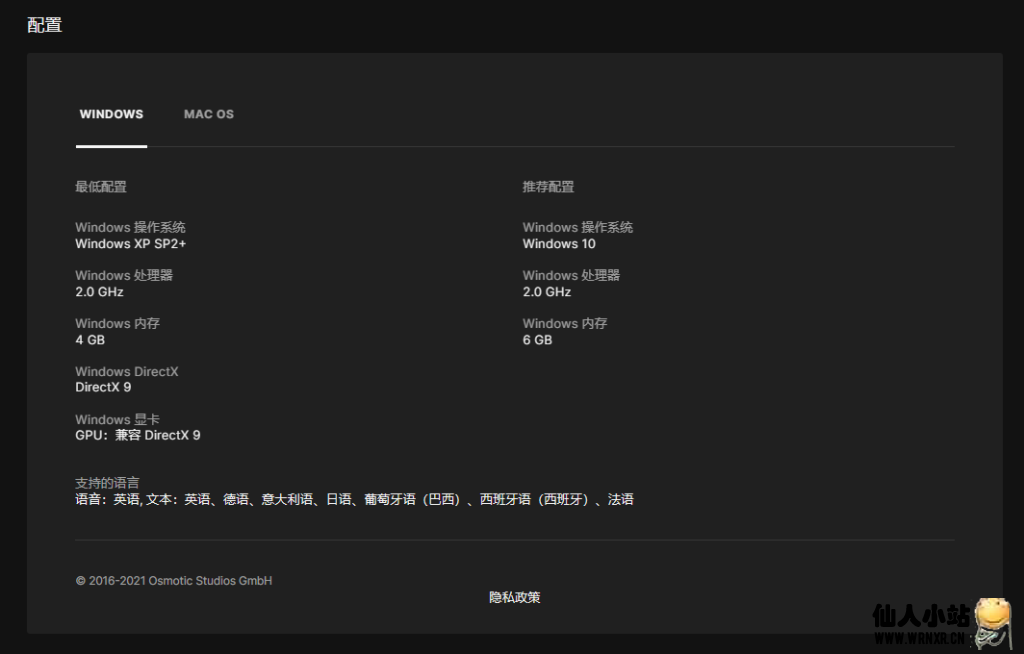Click the 2.0 GHz value under 推荐配置

pyautogui.click(x=546, y=292)
